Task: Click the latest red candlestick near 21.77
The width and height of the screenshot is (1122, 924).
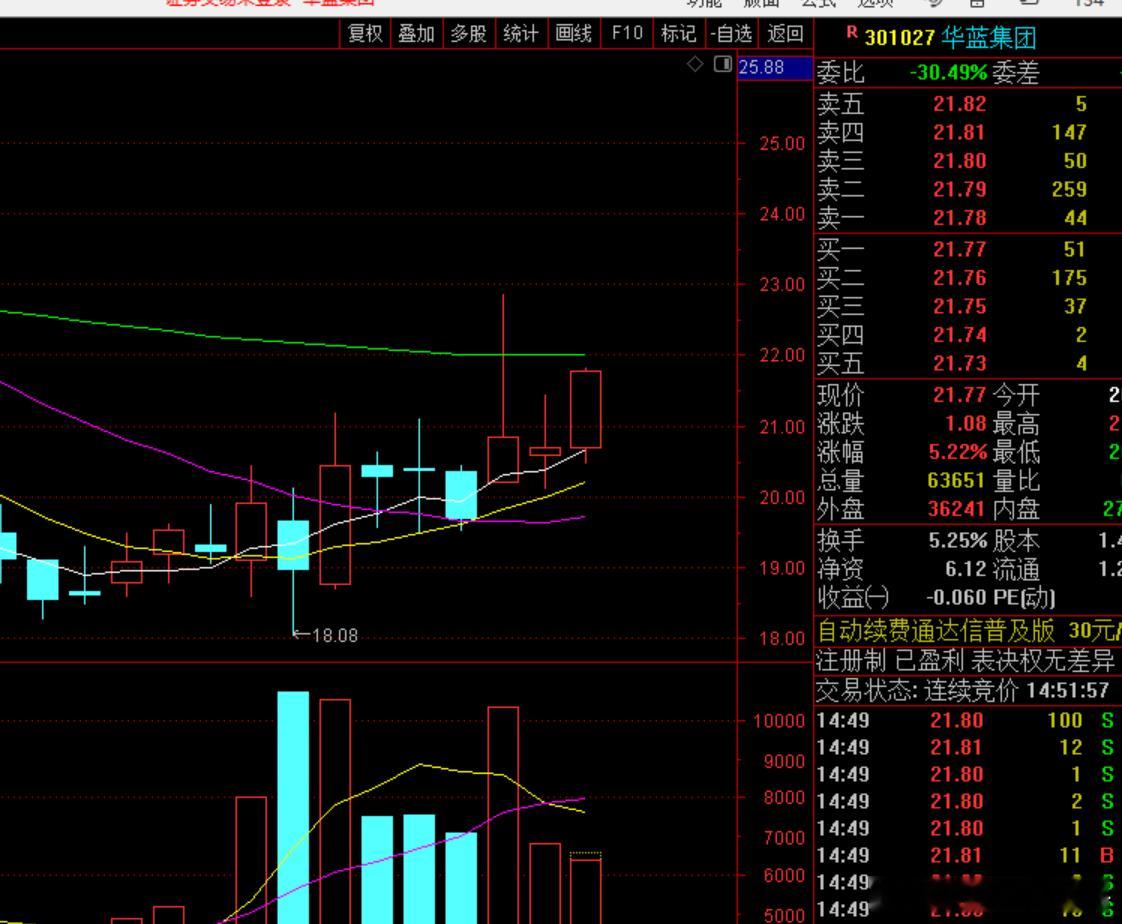Action: click(x=585, y=409)
